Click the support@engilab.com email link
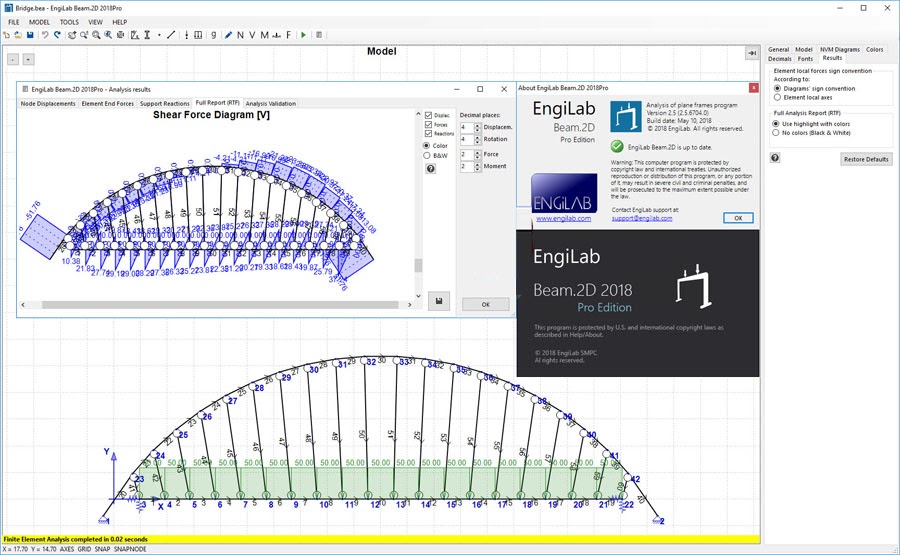900x555 pixels. click(642, 219)
